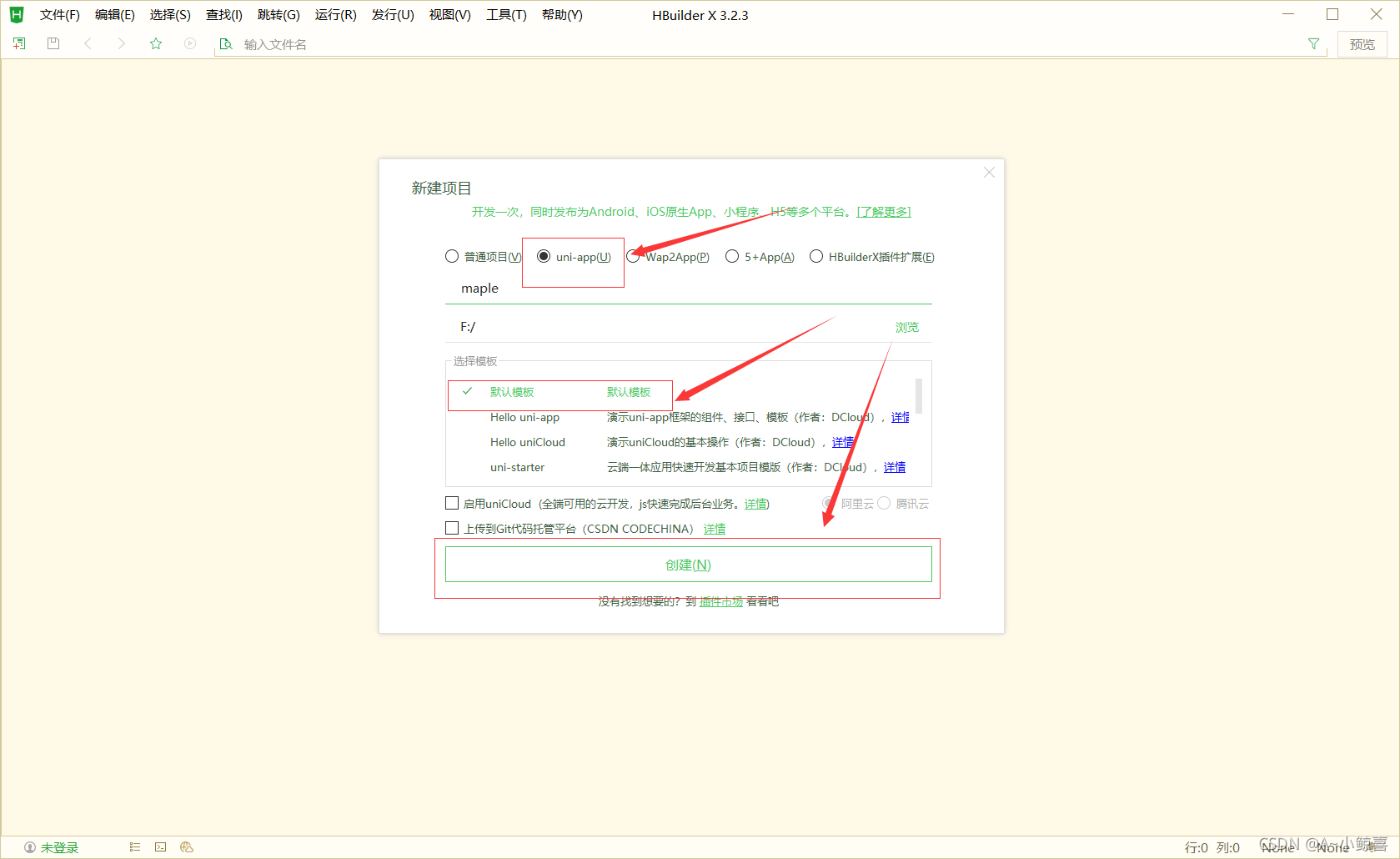This screenshot has height=859, width=1400.
Task: Open the 运行(R) menu
Action: [336, 15]
